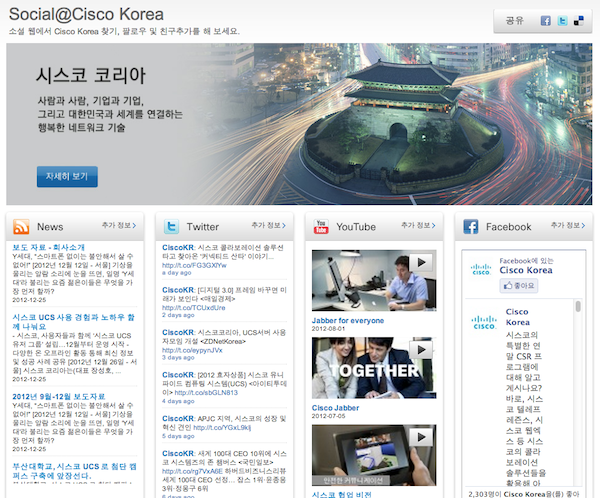
Task: Click CiscoKR name in APJC 지역 tweet
Action: tap(178, 419)
